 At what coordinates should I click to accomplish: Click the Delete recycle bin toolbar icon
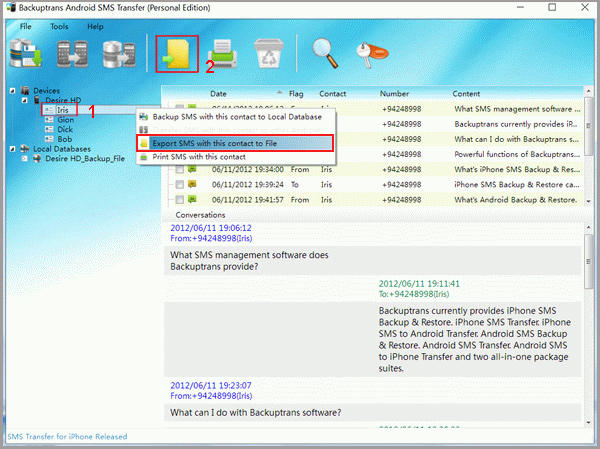click(x=269, y=54)
